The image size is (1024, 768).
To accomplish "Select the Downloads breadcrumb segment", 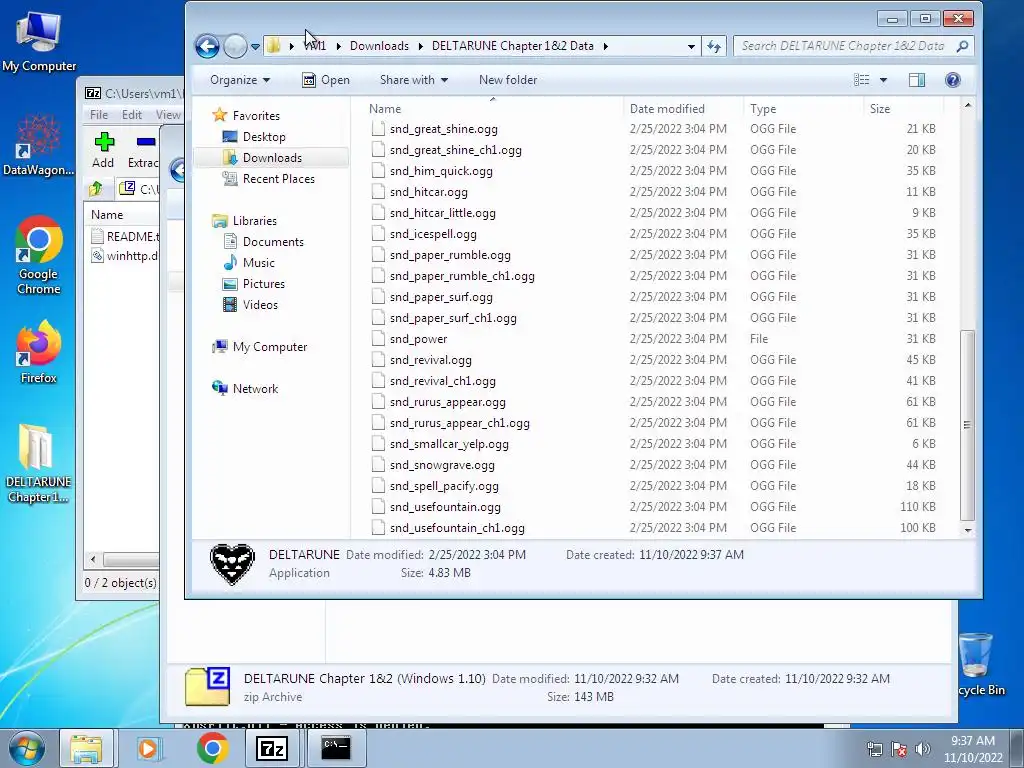I will click(379, 46).
